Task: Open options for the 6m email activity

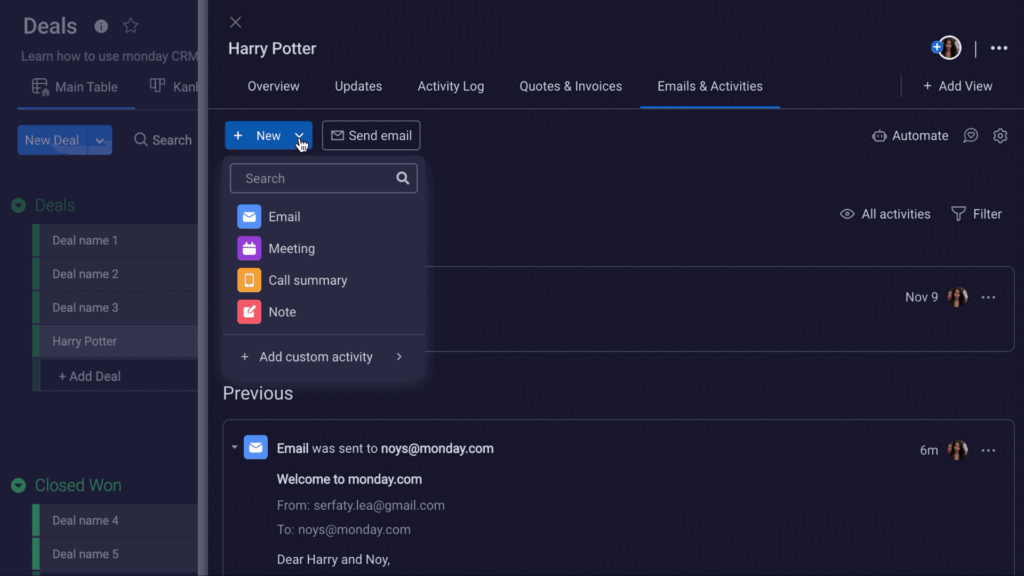Action: click(988, 451)
